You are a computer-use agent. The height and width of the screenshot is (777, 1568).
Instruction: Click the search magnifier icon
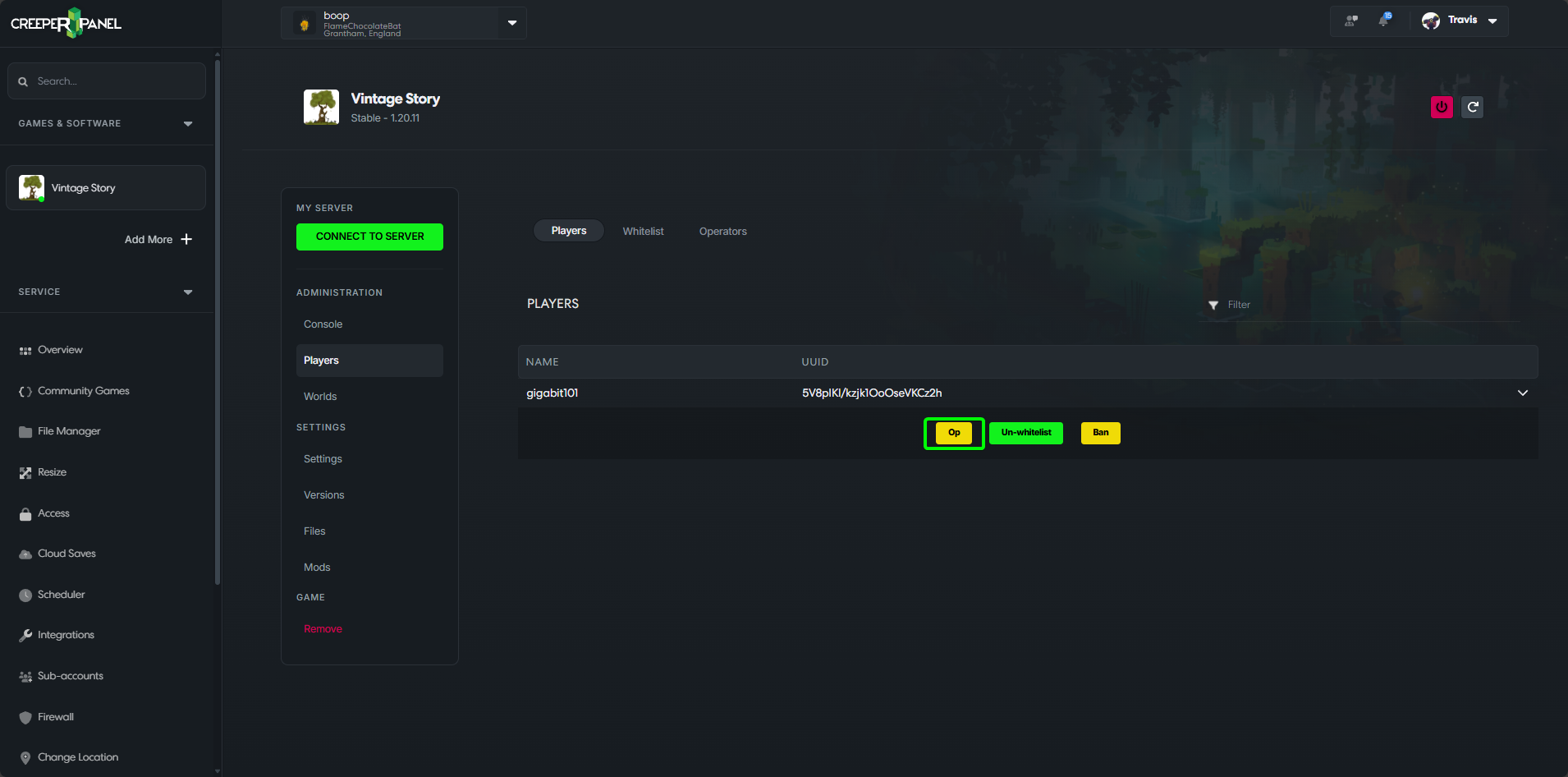pyautogui.click(x=23, y=81)
